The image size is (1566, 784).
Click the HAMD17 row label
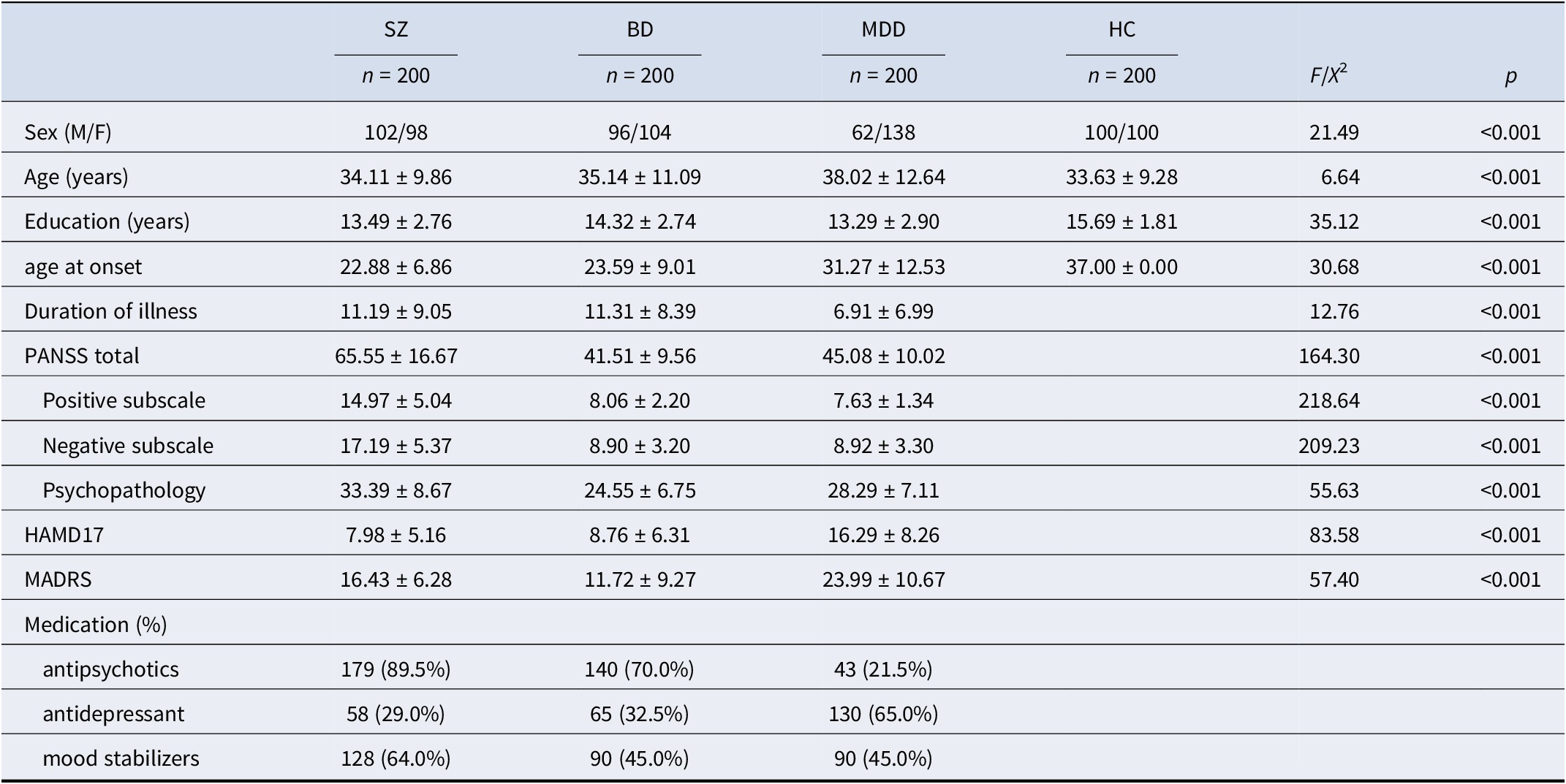click(x=64, y=535)
